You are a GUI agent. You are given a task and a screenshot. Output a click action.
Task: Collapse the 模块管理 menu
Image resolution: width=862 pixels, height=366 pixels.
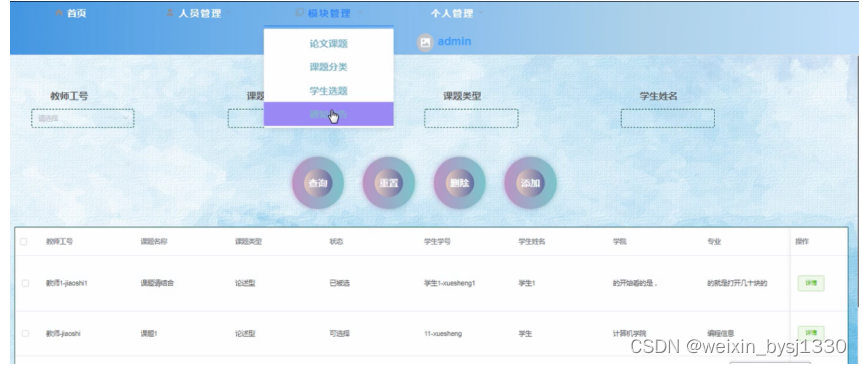coord(329,14)
